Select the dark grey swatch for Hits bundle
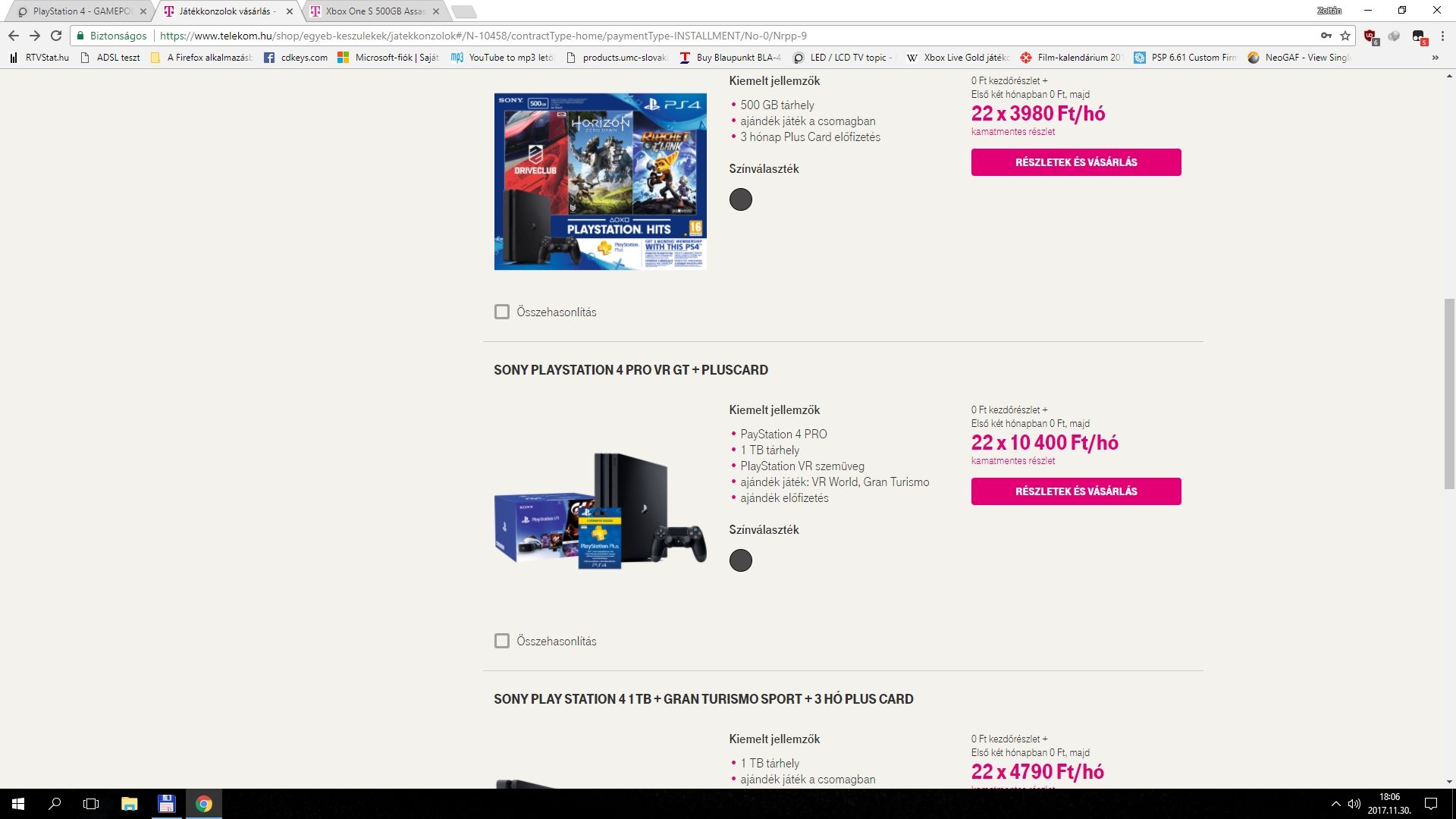The width and height of the screenshot is (1456, 819). point(740,199)
